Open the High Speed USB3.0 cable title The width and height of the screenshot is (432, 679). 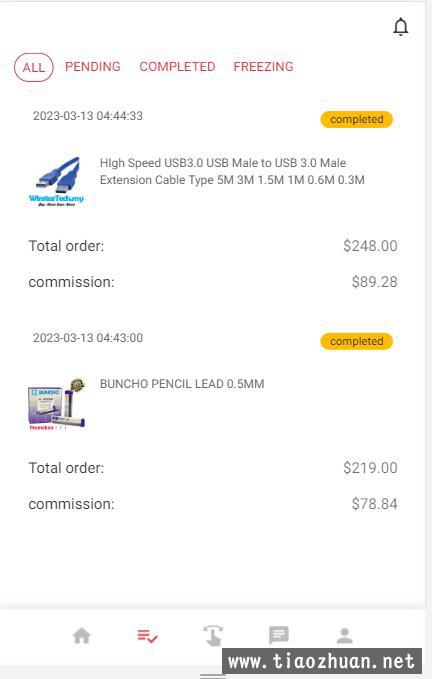(232, 171)
